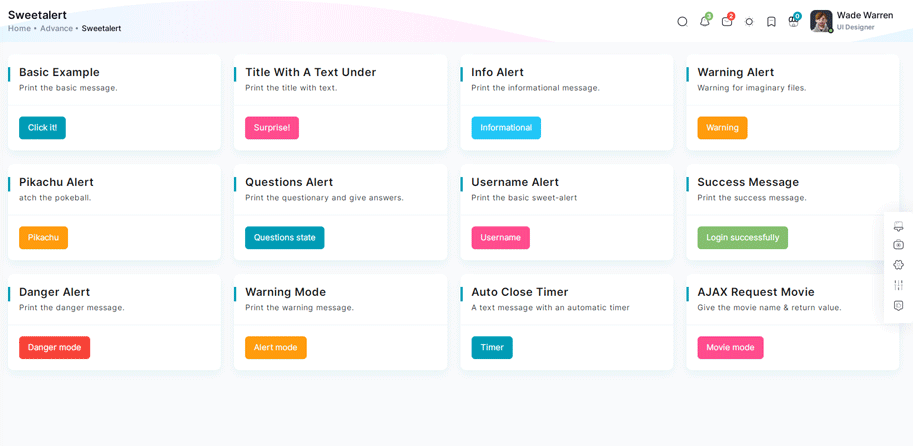Go to Advance breadcrumb link

[56, 28]
